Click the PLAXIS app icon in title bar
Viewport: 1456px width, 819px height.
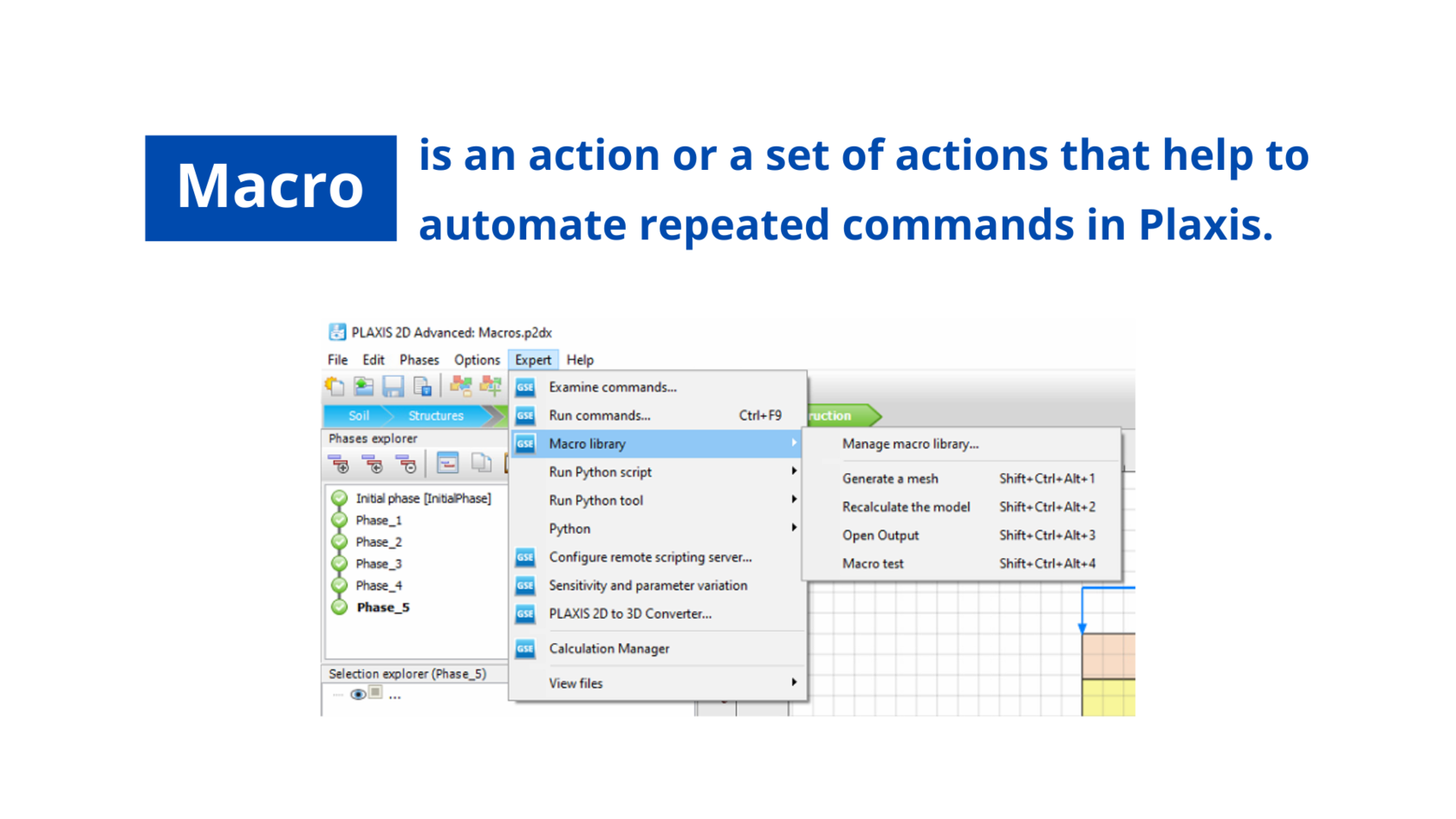[337, 333]
